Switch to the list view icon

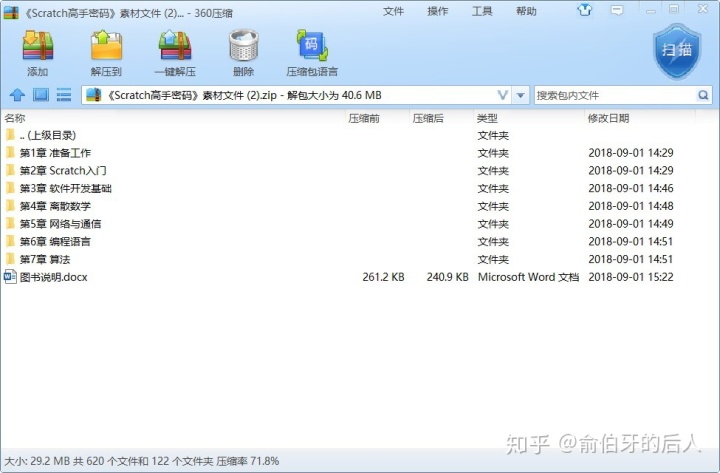(64, 95)
